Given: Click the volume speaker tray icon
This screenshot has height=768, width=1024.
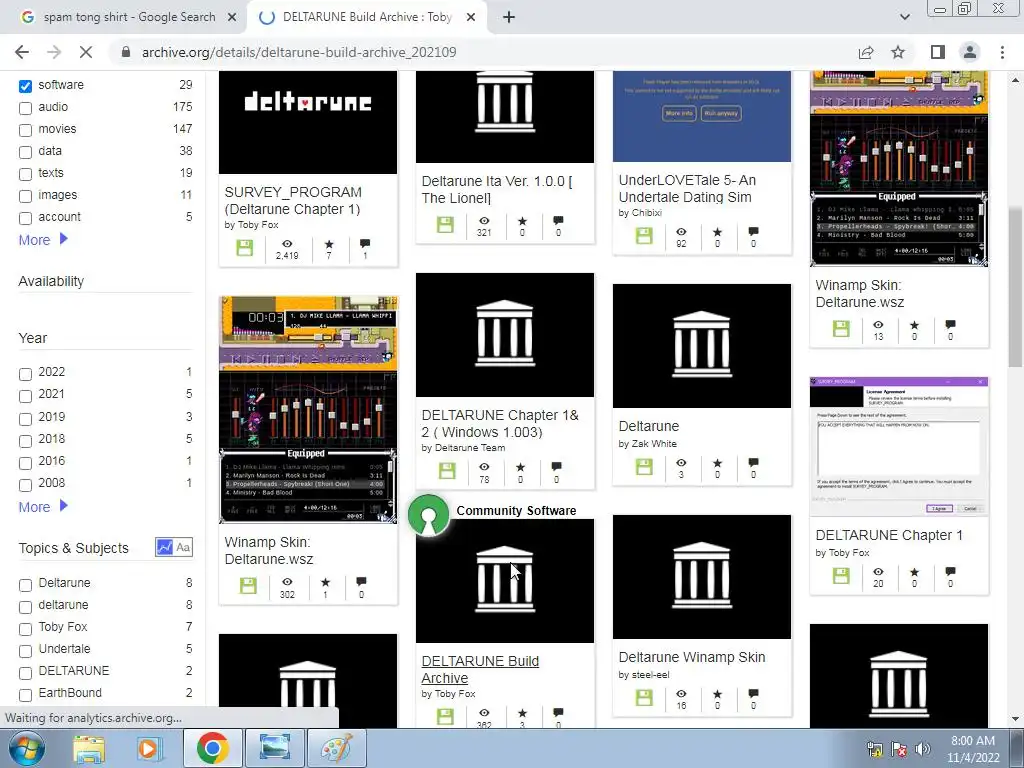Looking at the screenshot, I should click(922, 749).
